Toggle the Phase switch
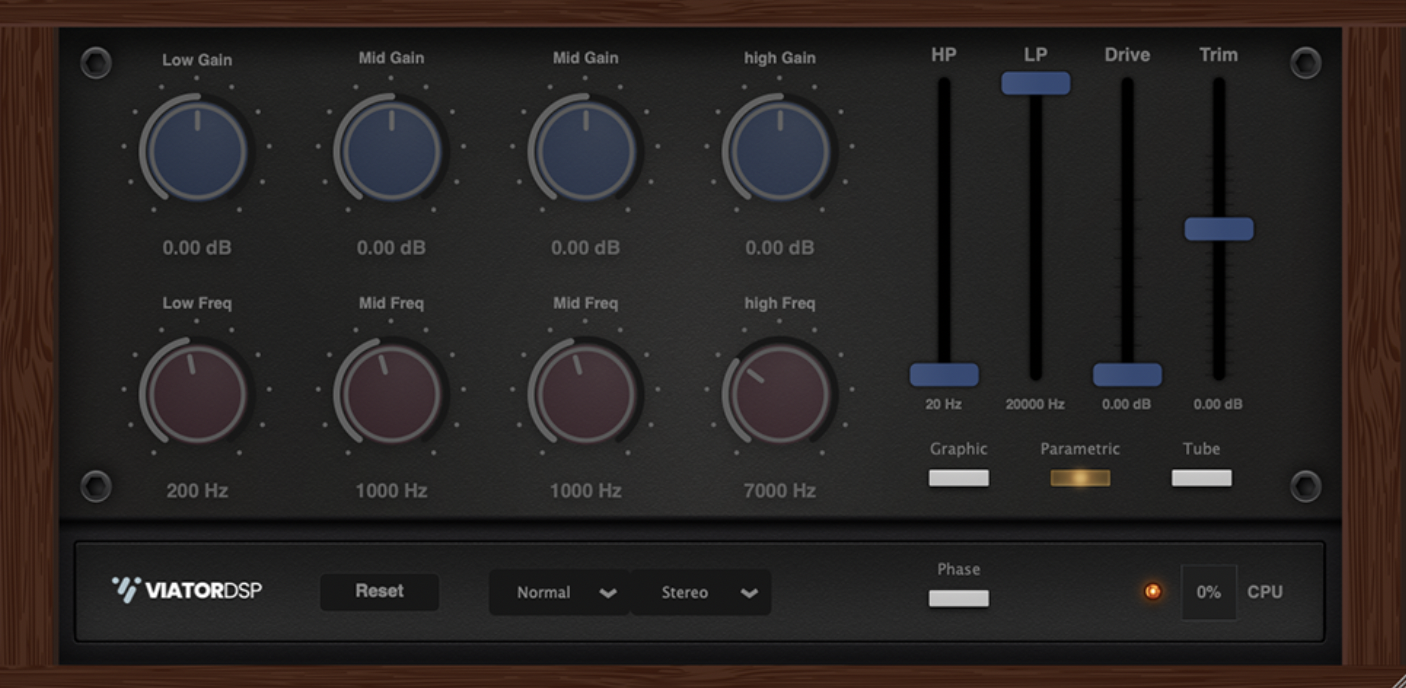This screenshot has height=688, width=1406. 959,598
